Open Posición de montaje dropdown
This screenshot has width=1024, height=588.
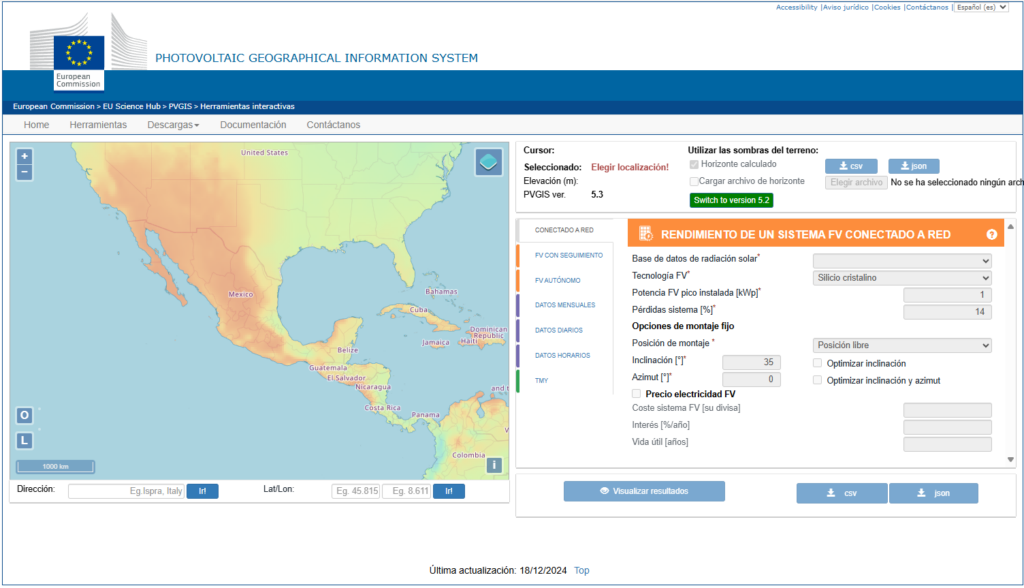tap(902, 345)
